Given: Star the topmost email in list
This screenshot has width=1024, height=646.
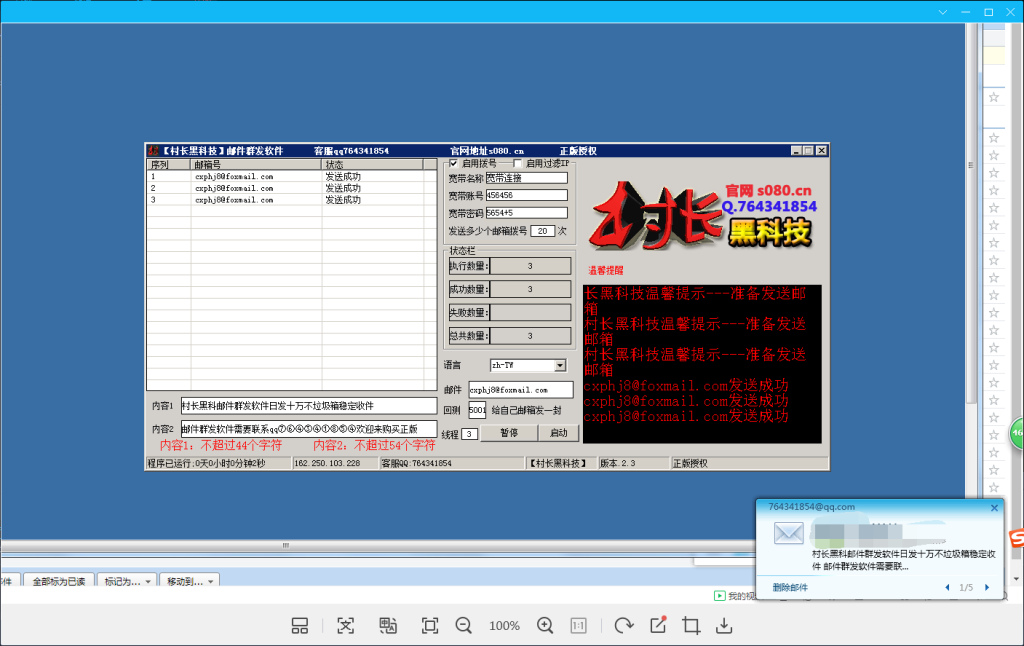Looking at the screenshot, I should [x=993, y=98].
